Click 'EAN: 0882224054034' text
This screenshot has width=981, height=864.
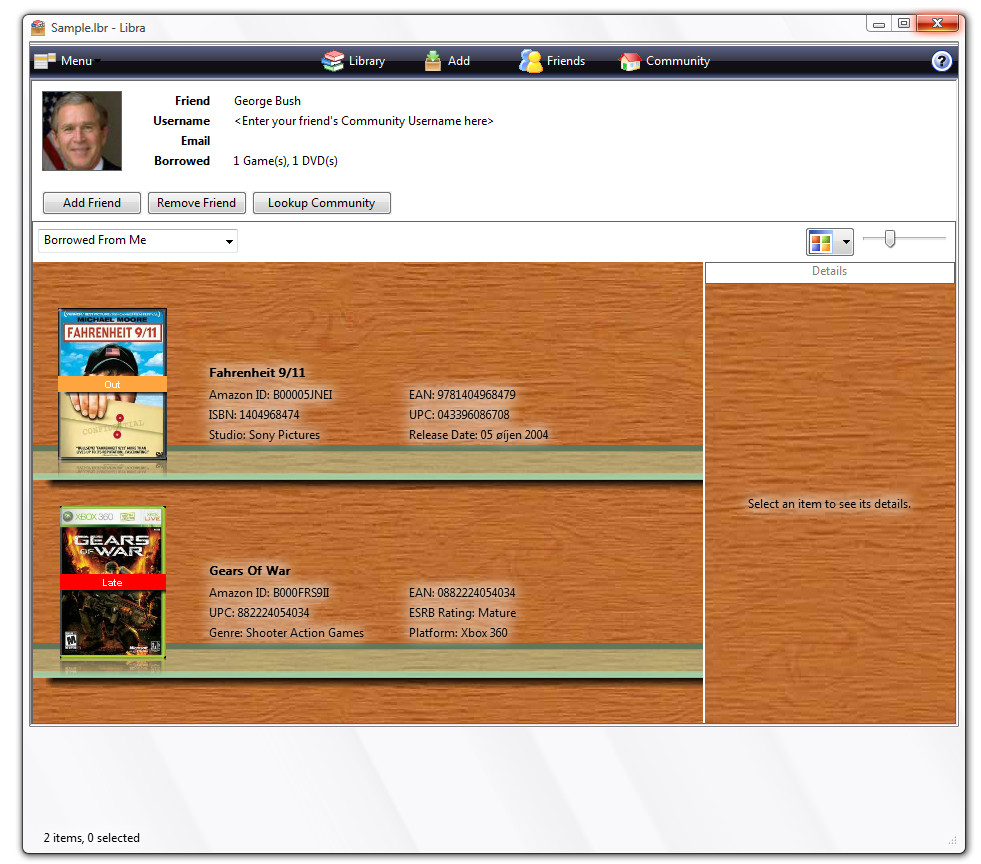[x=462, y=592]
